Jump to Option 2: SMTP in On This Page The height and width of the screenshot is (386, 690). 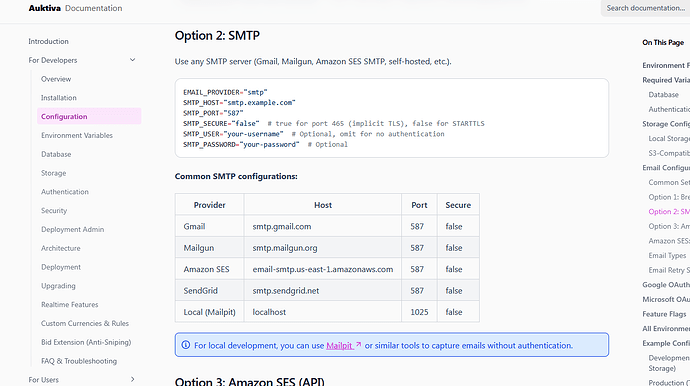(669, 212)
